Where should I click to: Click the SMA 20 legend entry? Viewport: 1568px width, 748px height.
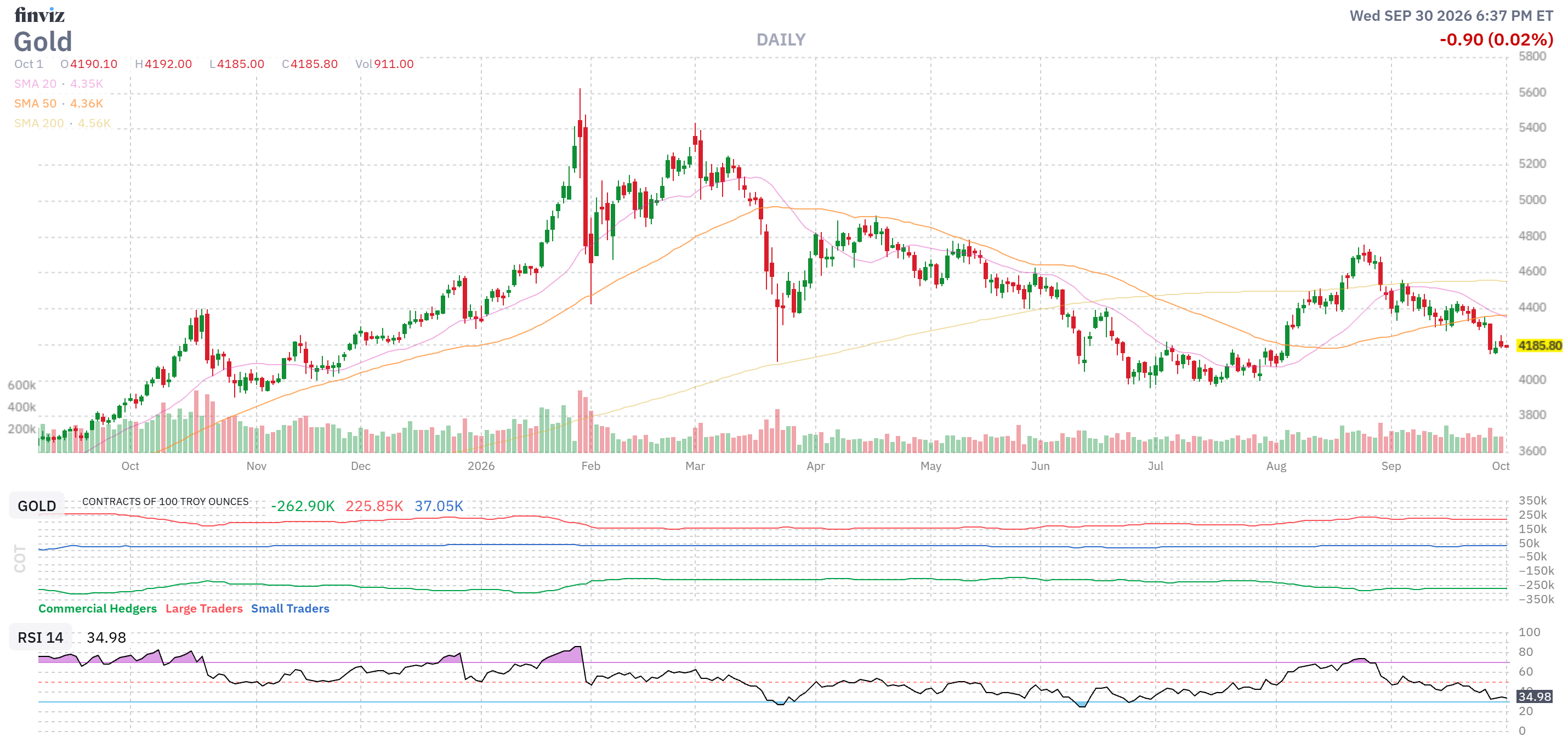coord(59,83)
